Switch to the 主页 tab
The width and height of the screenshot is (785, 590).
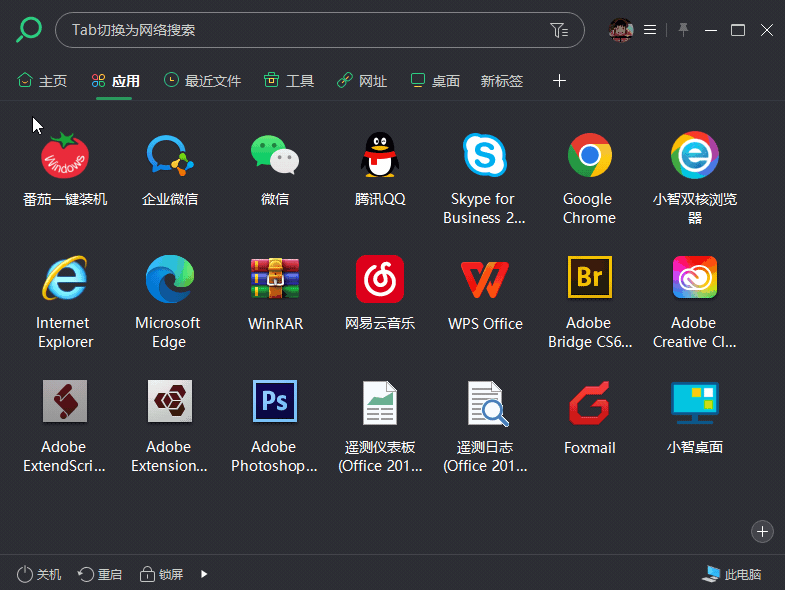click(x=42, y=81)
